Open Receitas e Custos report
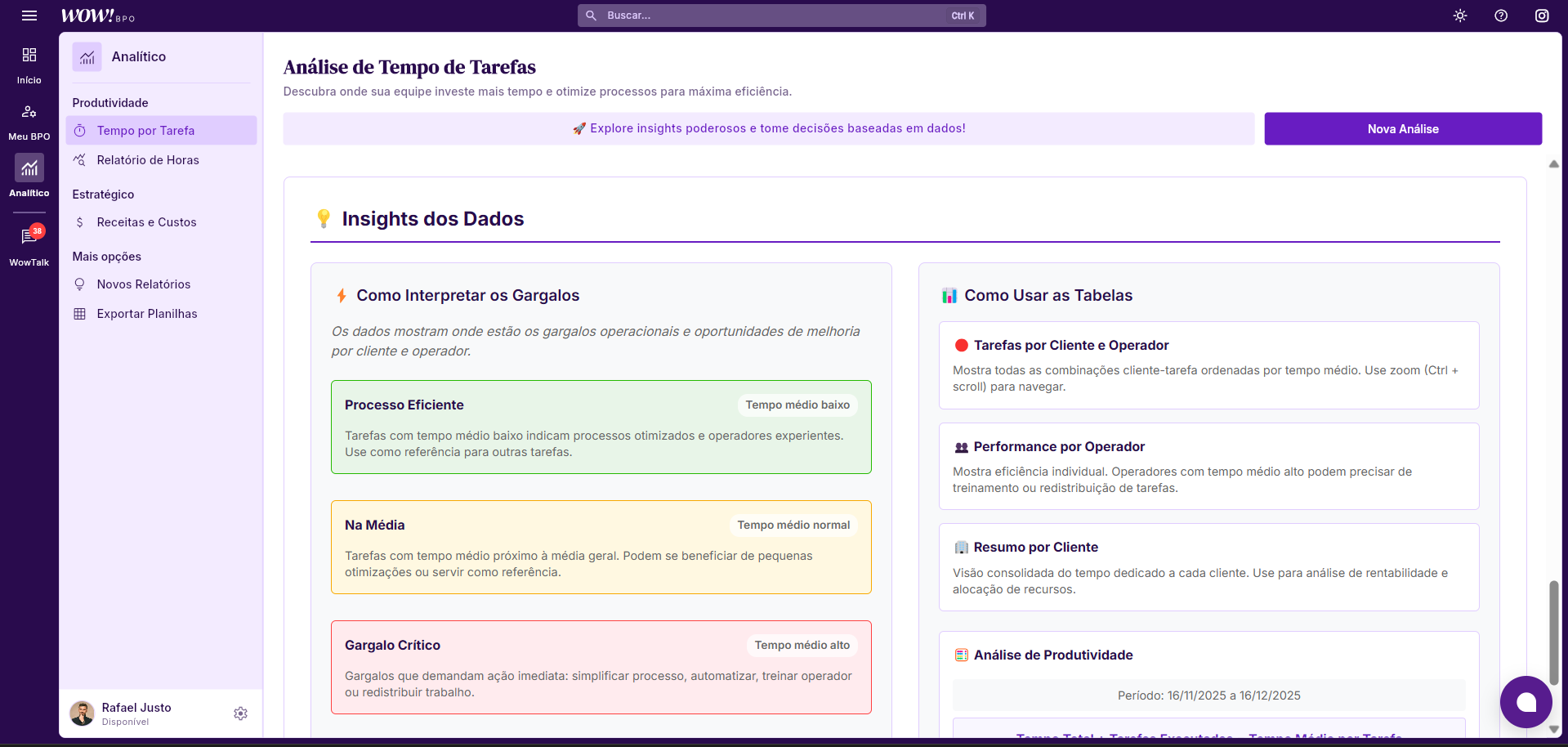The height and width of the screenshot is (747, 1568). click(x=146, y=222)
